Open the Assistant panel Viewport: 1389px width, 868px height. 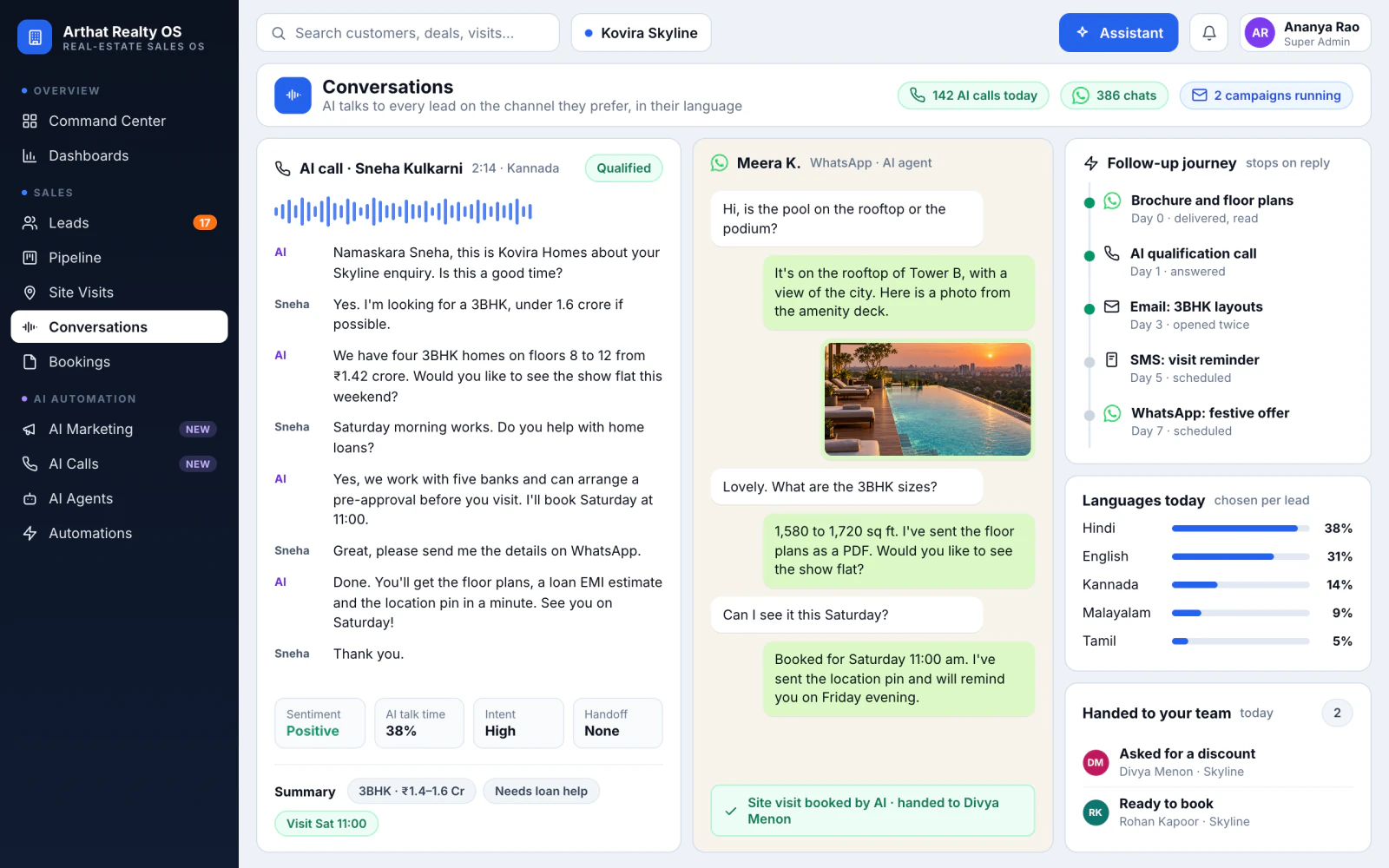tap(1118, 33)
